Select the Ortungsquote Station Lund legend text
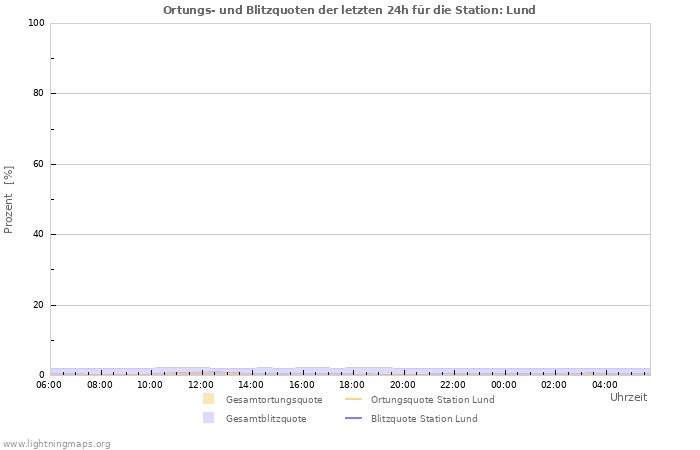Screen dimensions: 700x450 click(432, 400)
